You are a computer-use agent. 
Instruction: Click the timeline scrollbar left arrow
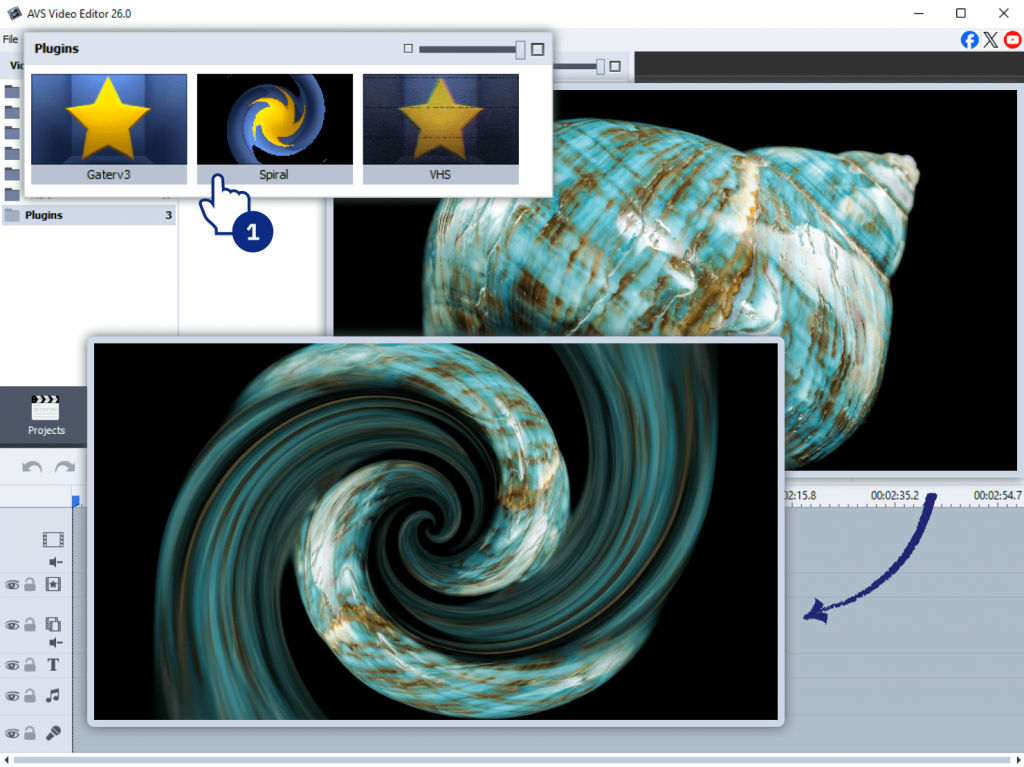pos(6,760)
